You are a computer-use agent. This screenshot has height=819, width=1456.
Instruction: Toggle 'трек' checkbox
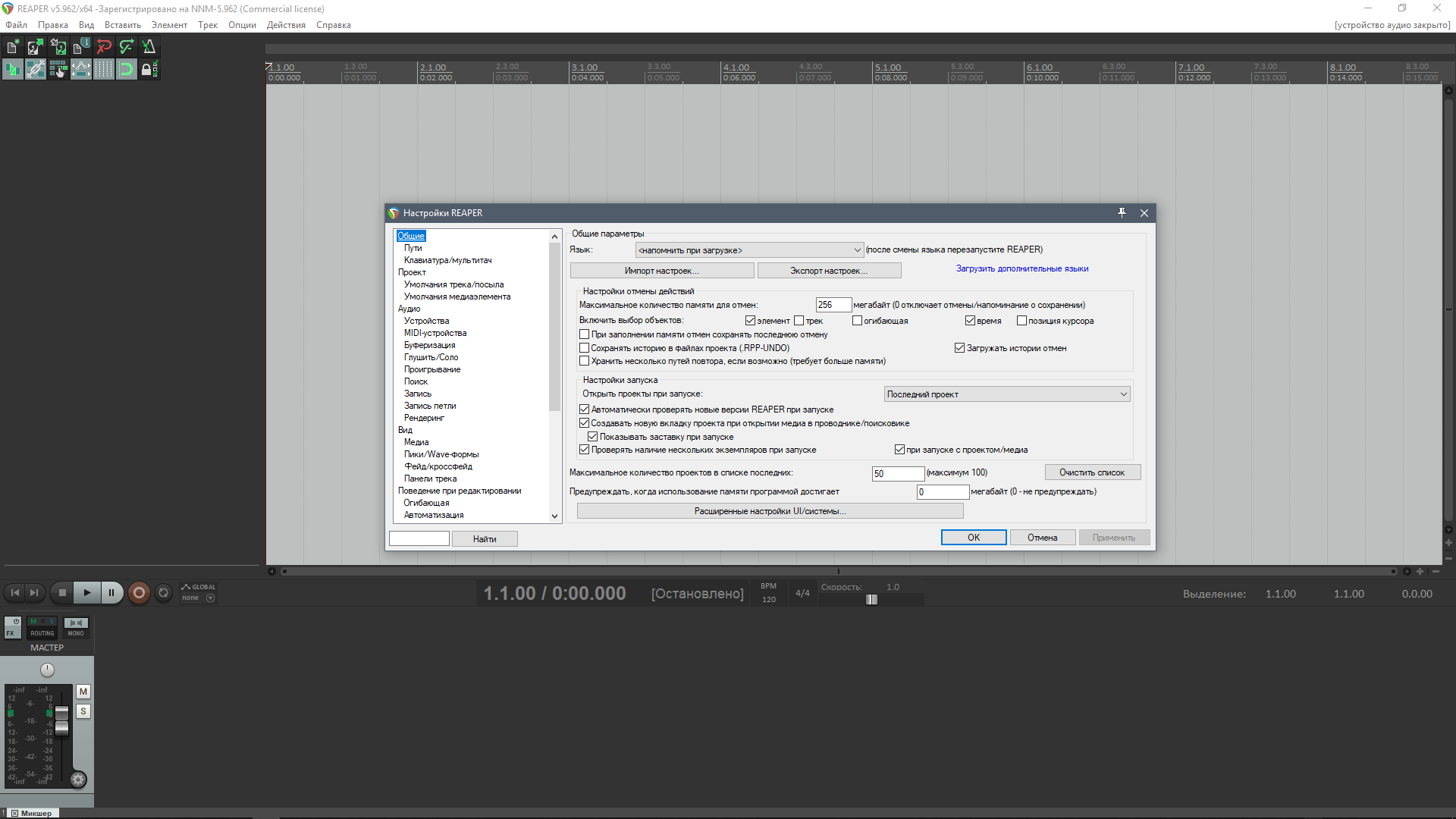click(x=799, y=321)
